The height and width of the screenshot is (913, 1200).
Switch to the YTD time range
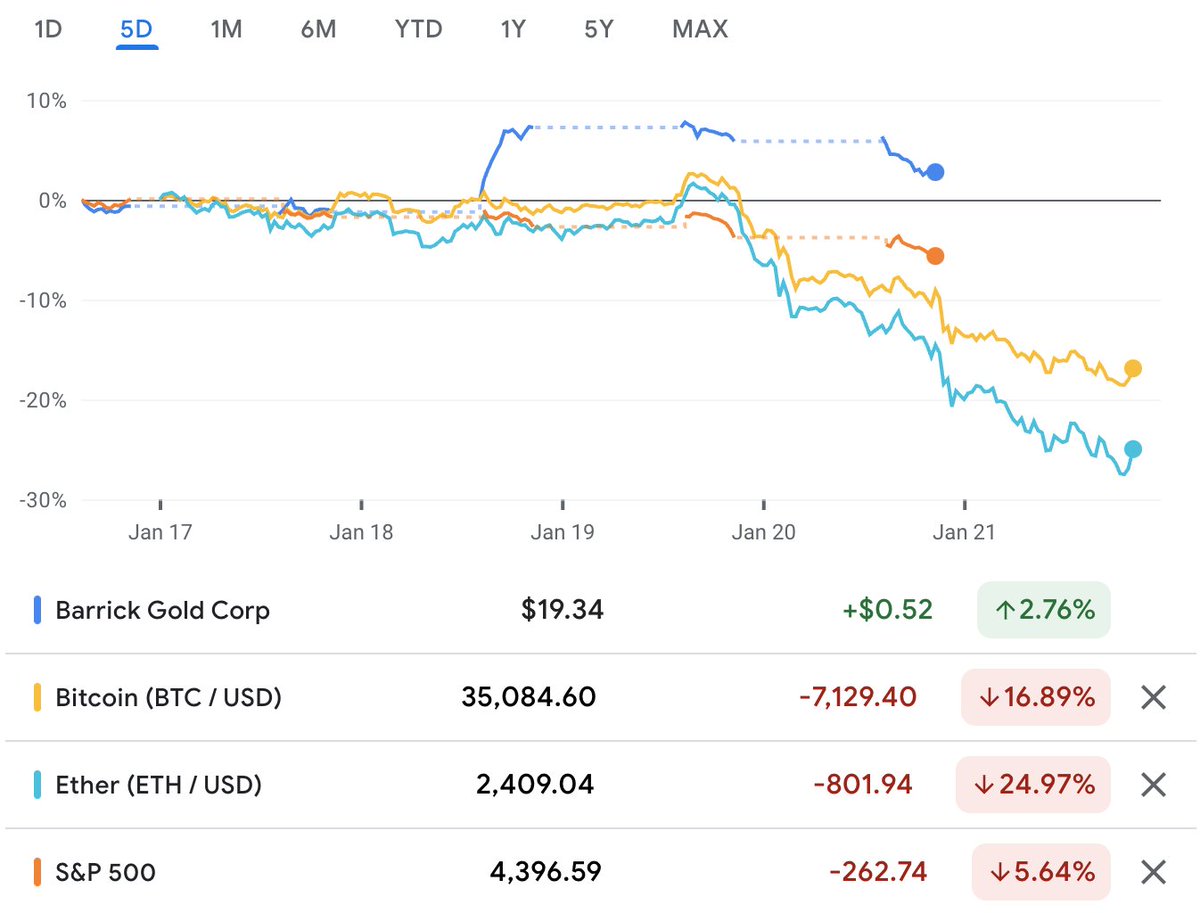click(418, 29)
